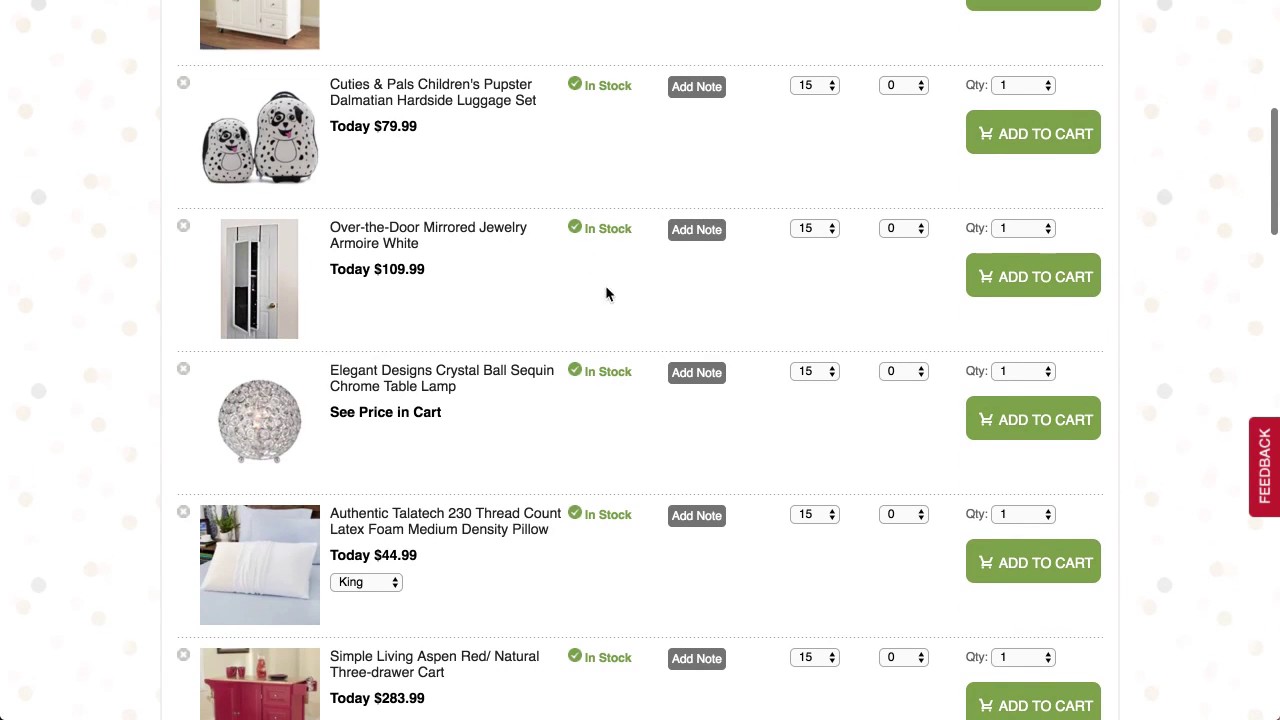Open the 15 dropdown for Dalmatian Luggage

point(815,86)
